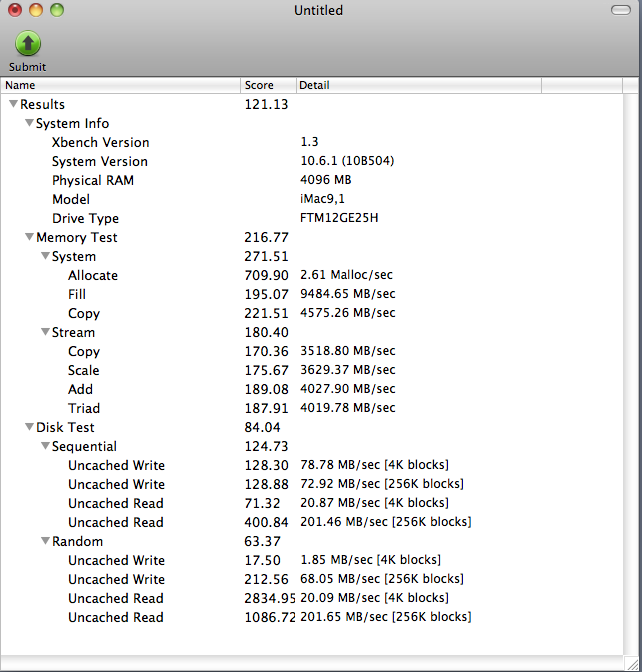Click detail value iMac9,1
This screenshot has width=642, height=672.
point(322,199)
